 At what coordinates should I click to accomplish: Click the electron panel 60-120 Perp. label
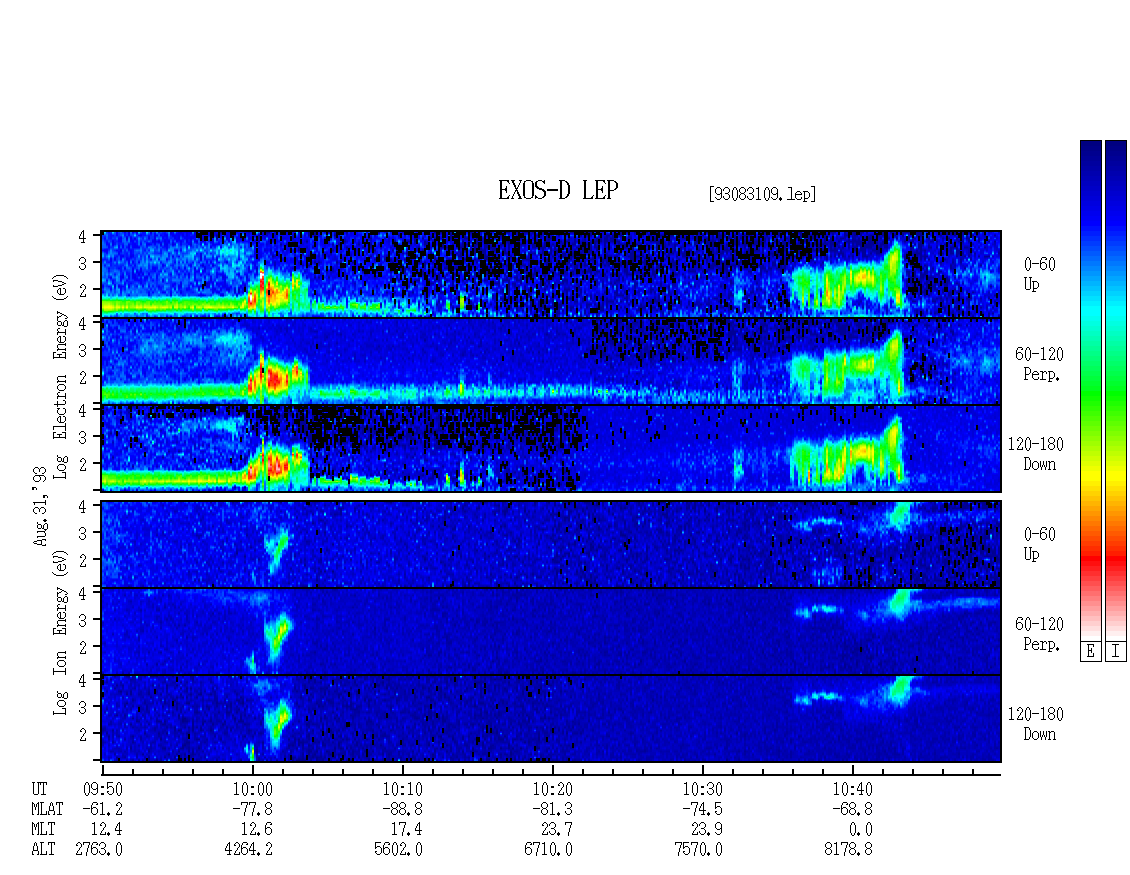1039,364
